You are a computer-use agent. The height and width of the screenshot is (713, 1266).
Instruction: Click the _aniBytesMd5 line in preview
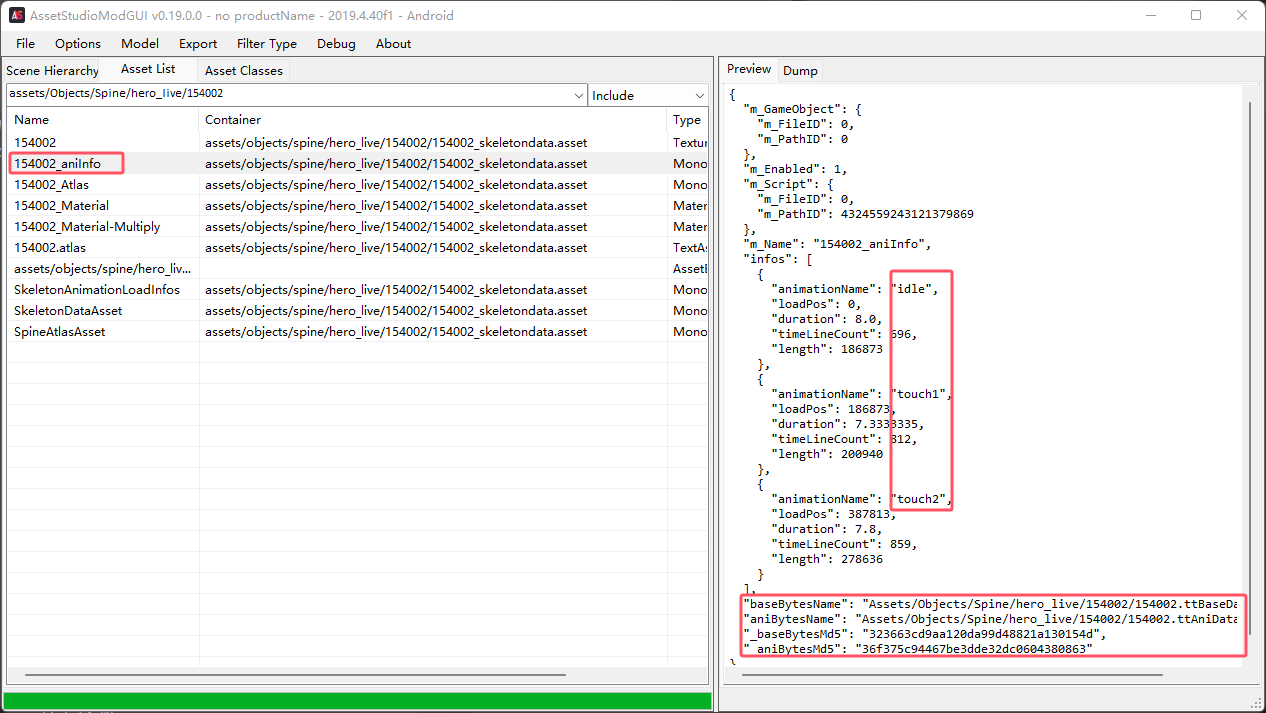tap(918, 649)
